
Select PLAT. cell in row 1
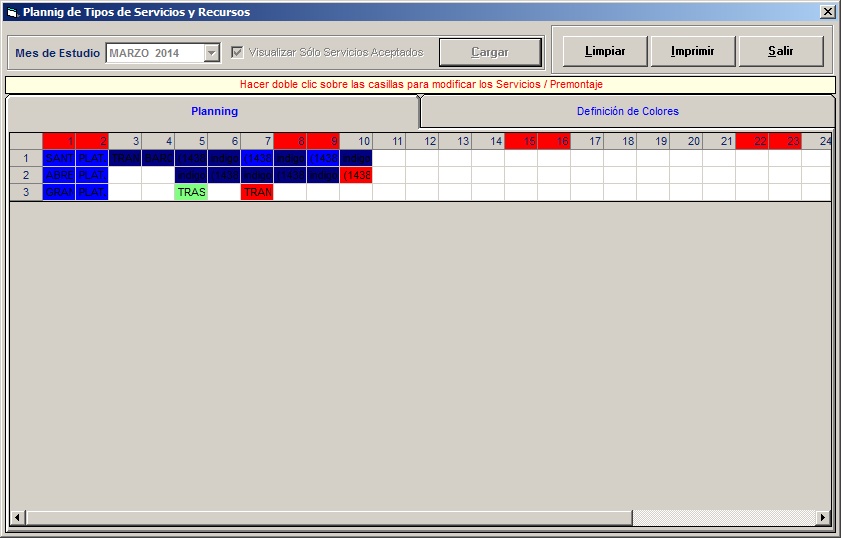click(92, 158)
